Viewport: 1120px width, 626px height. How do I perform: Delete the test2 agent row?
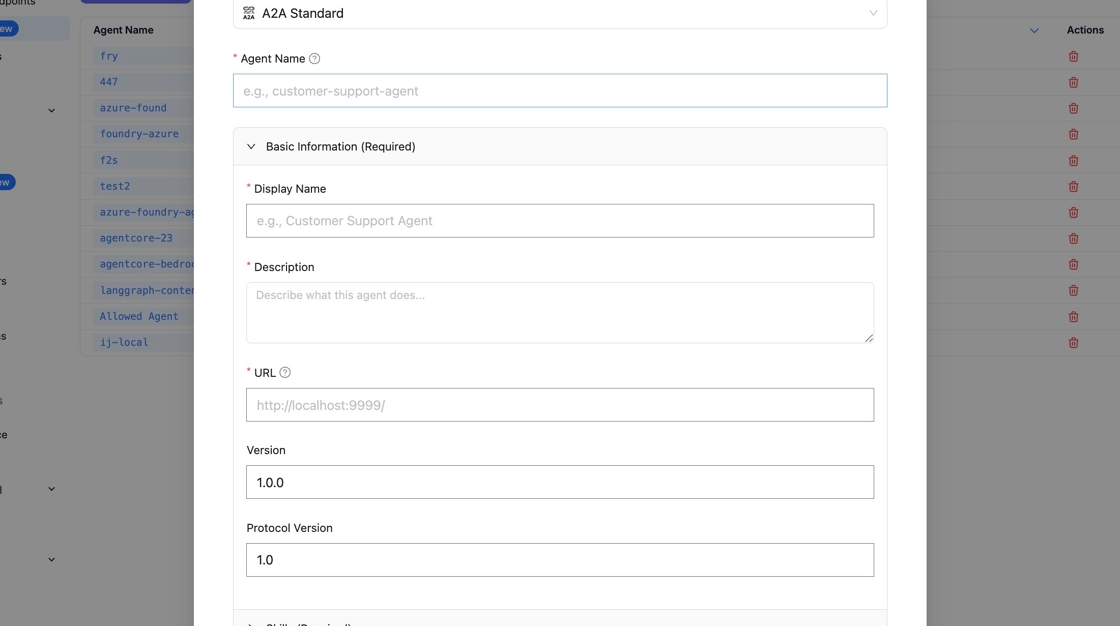(1073, 187)
